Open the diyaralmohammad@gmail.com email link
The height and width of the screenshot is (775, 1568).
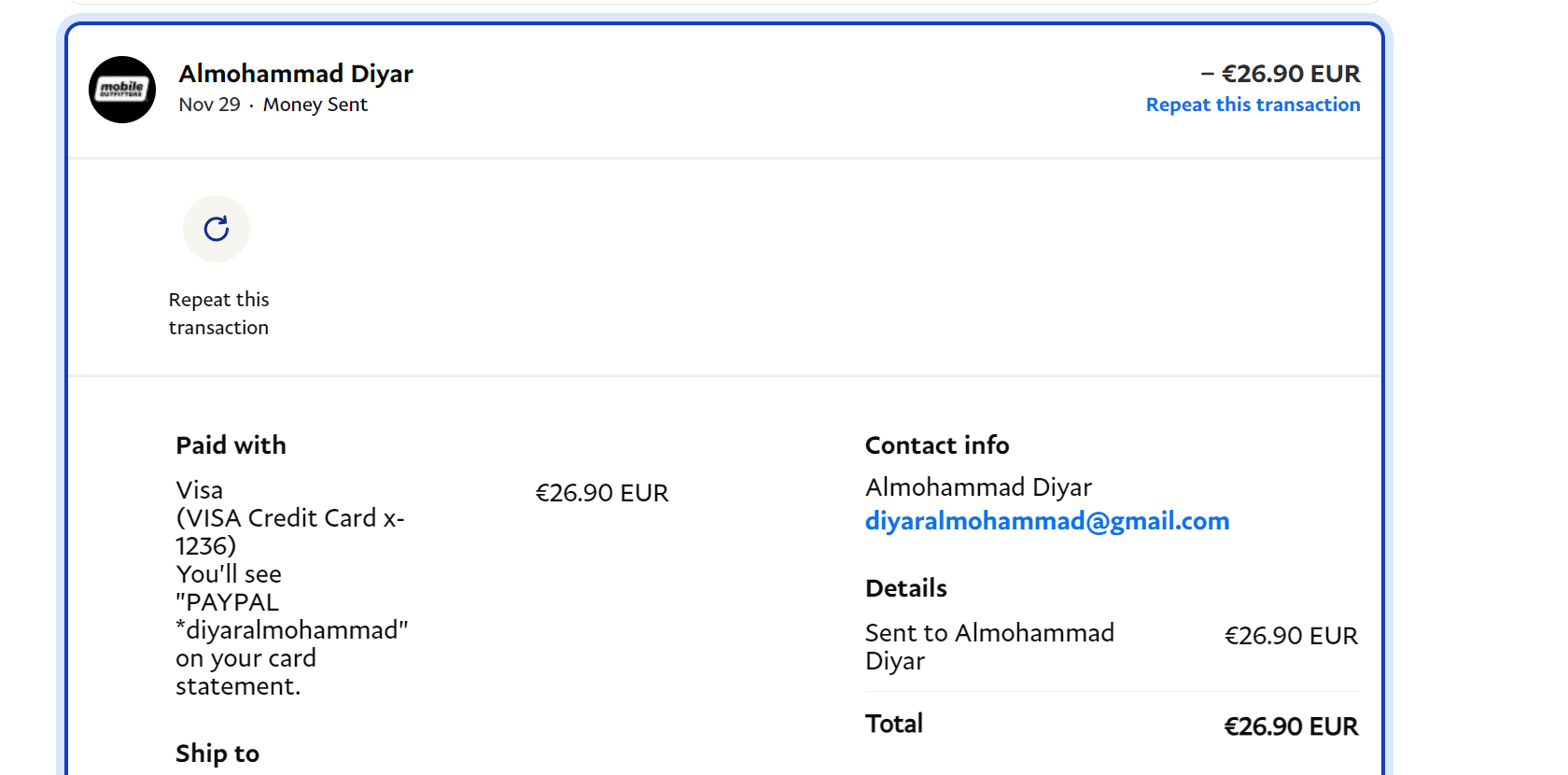[1046, 521]
